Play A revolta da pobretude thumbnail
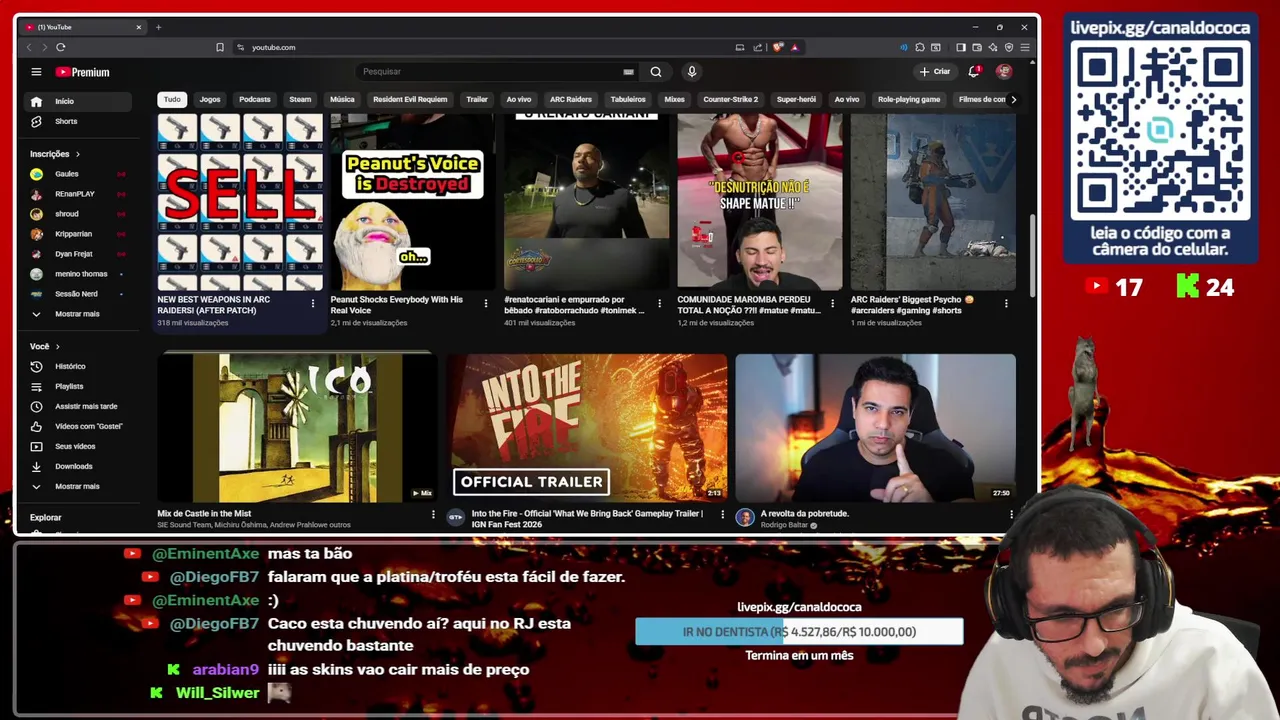The width and height of the screenshot is (1280, 720). [875, 427]
